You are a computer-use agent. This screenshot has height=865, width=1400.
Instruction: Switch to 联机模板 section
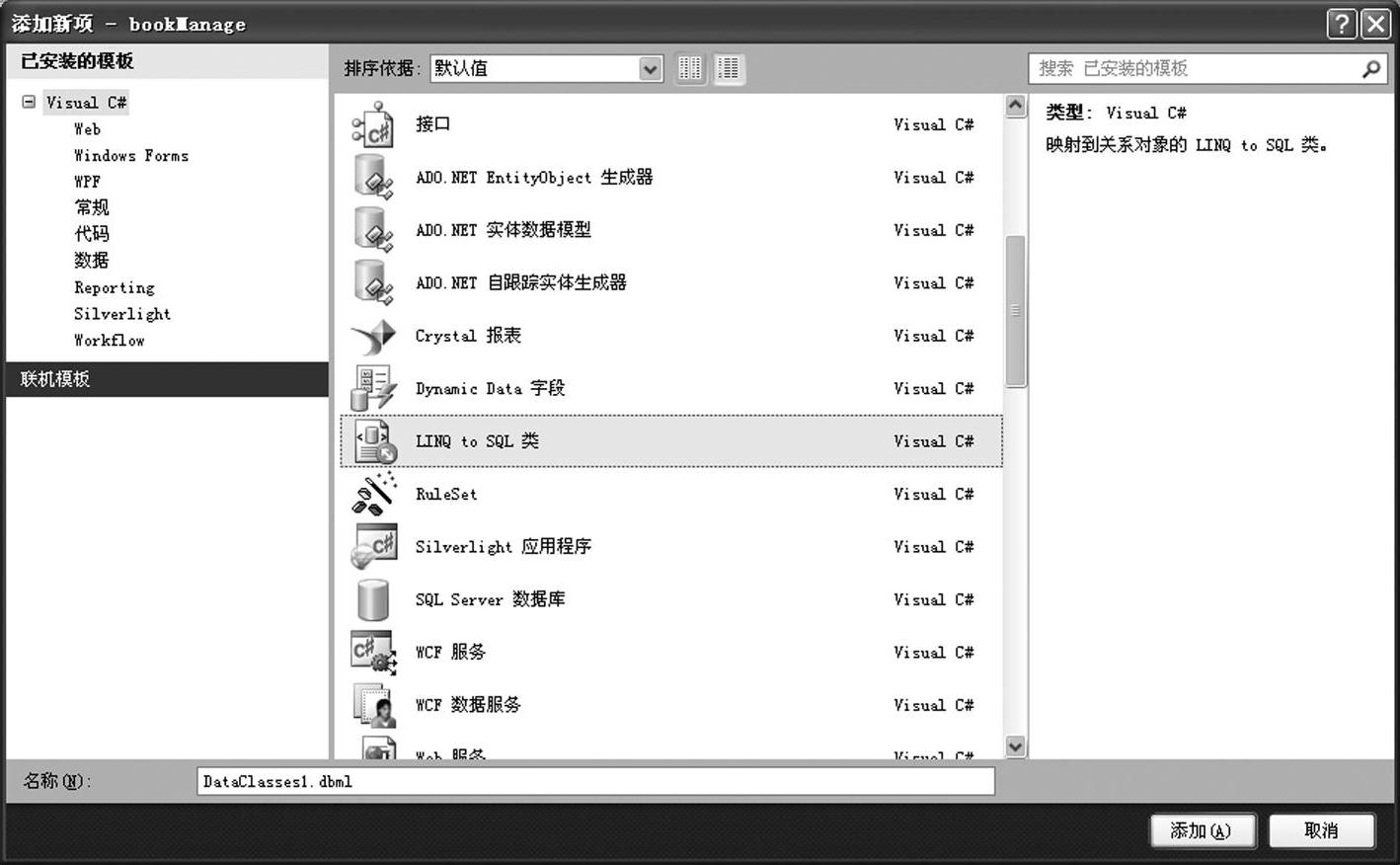167,379
